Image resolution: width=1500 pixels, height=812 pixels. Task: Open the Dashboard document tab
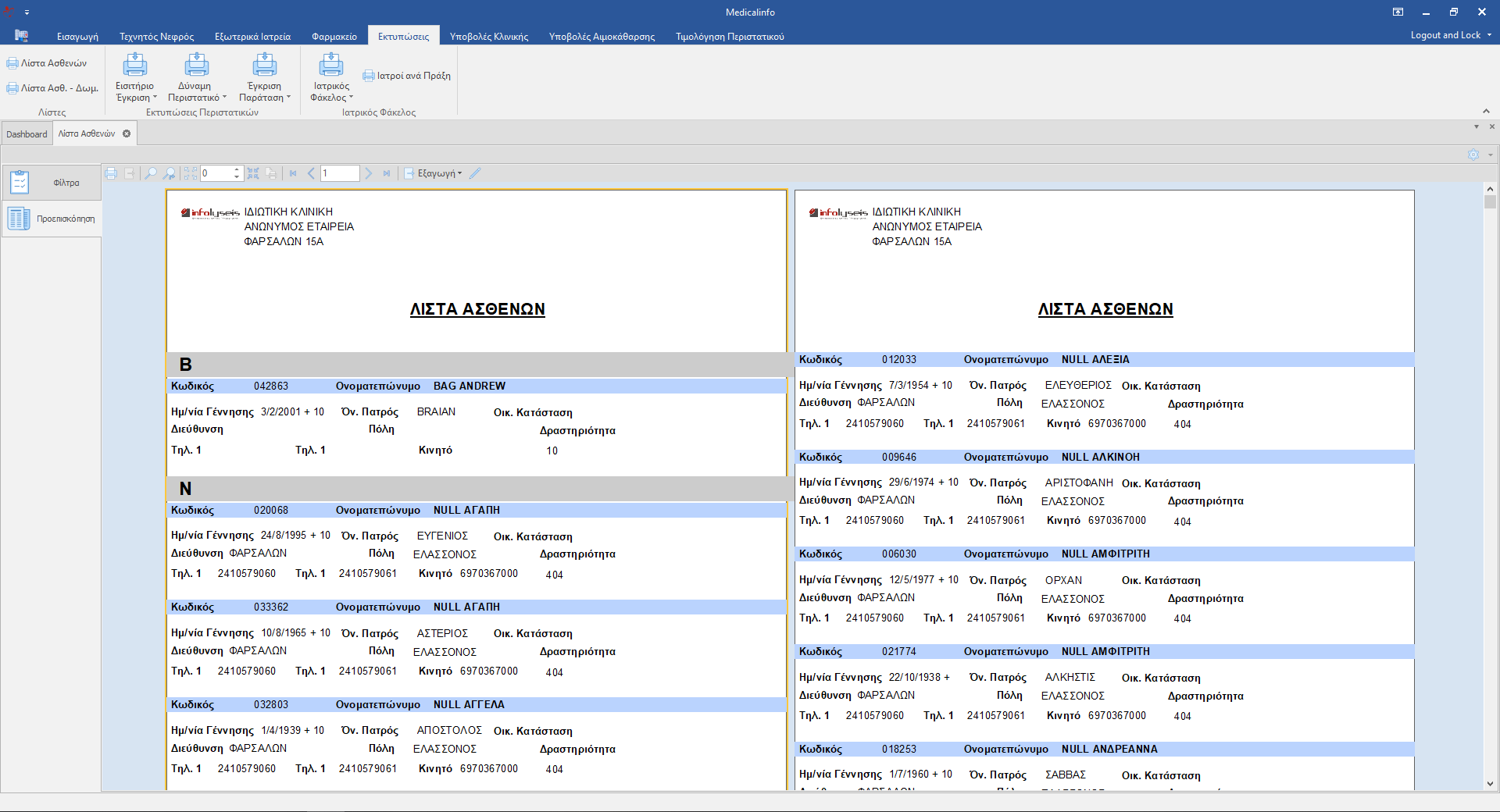[x=27, y=134]
